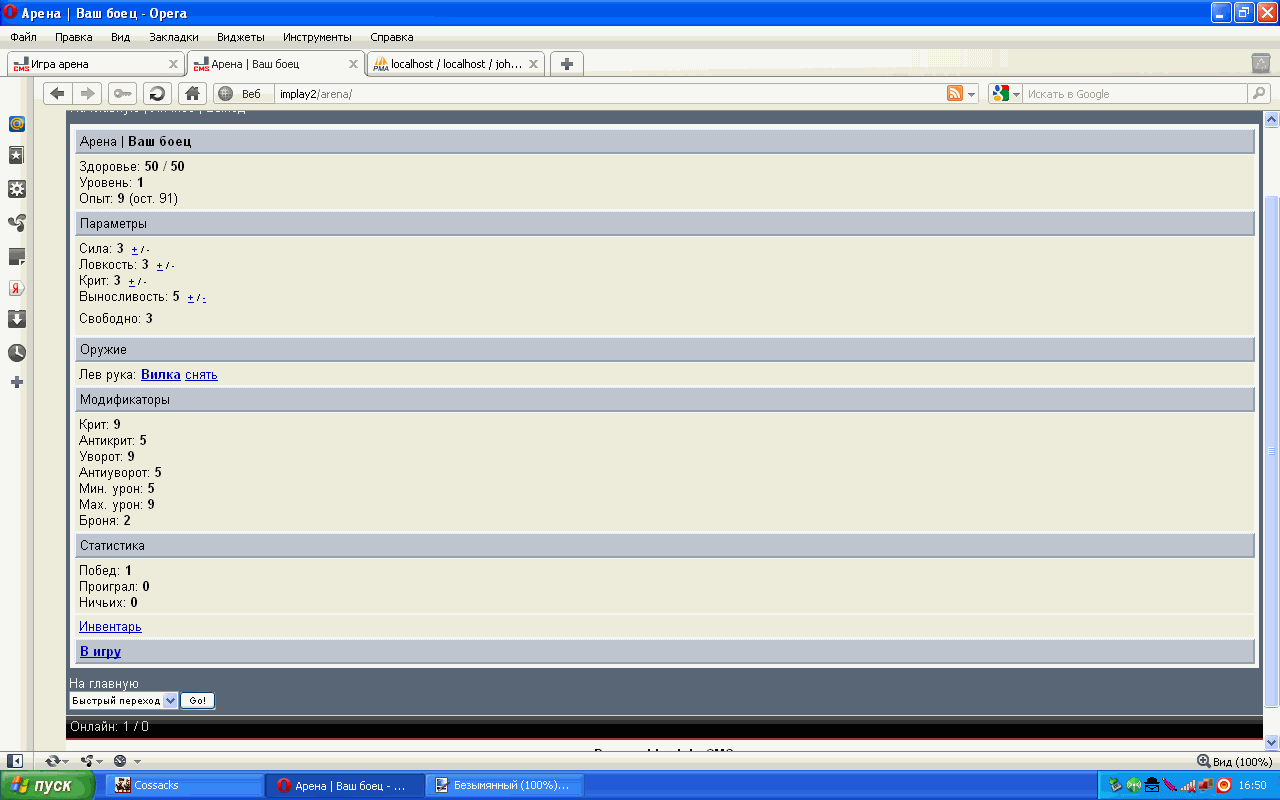Open the Виджеты menu

pyautogui.click(x=241, y=37)
